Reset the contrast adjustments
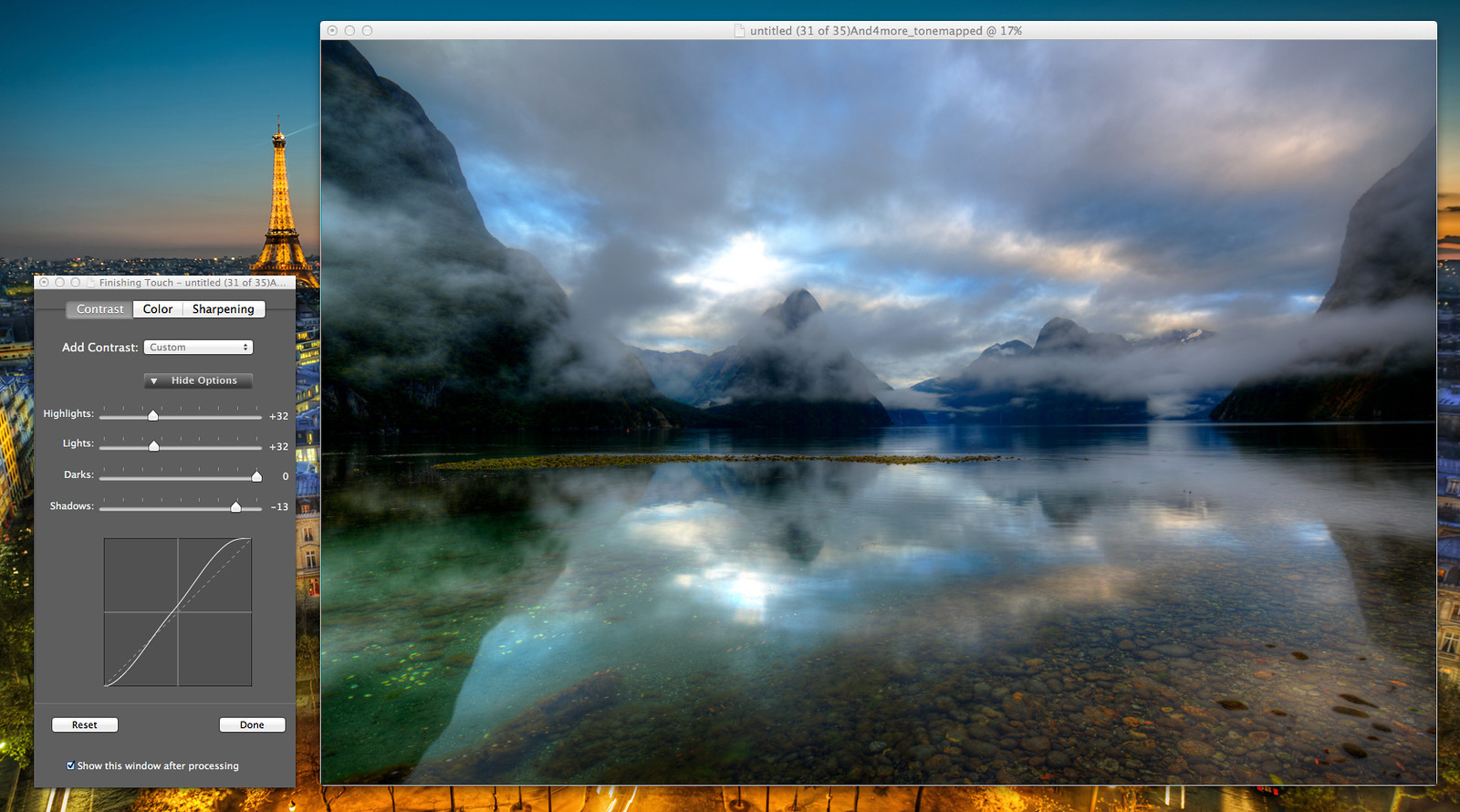The image size is (1460, 812). pos(85,725)
